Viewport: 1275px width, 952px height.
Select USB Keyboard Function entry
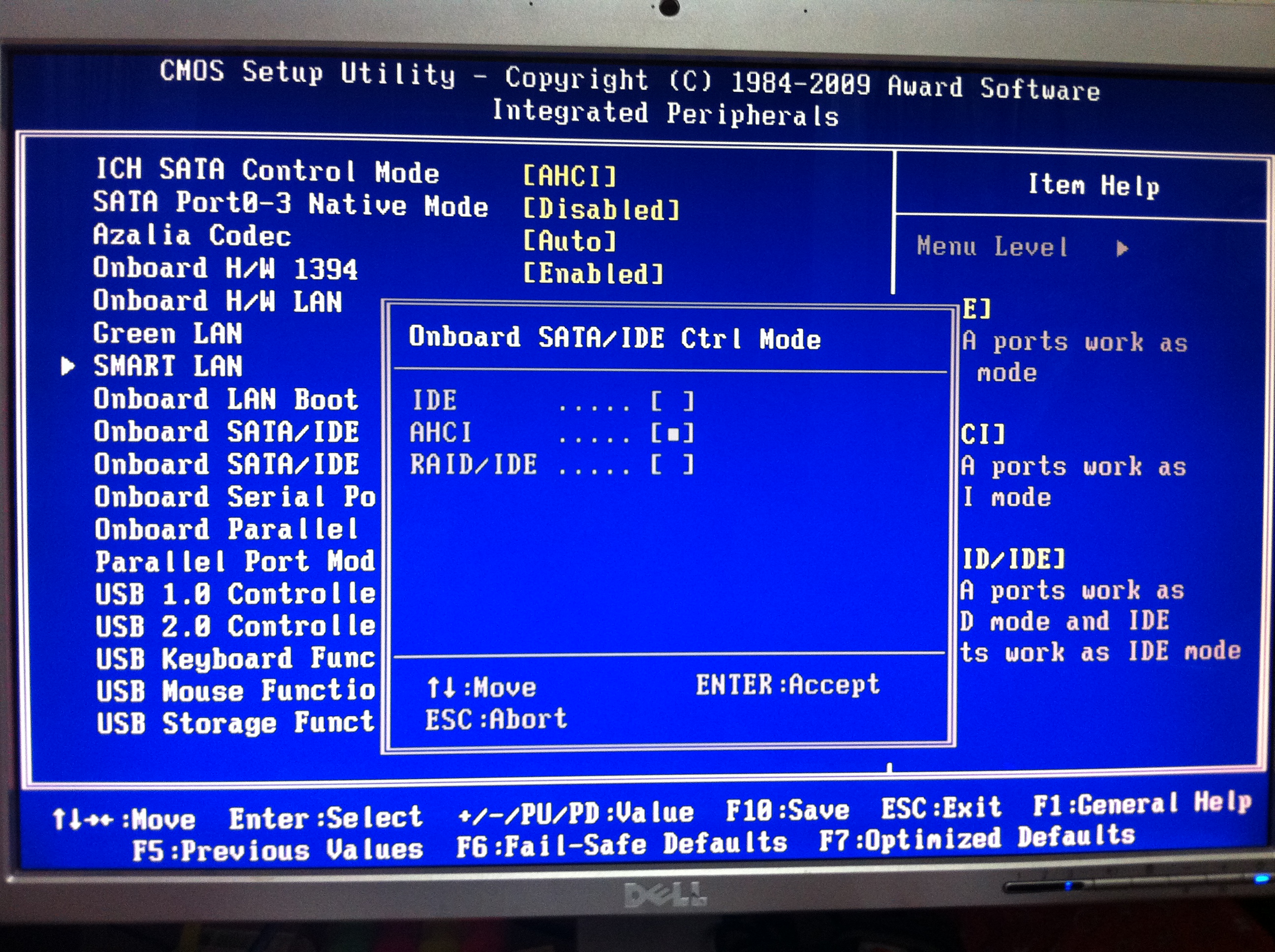tap(235, 658)
